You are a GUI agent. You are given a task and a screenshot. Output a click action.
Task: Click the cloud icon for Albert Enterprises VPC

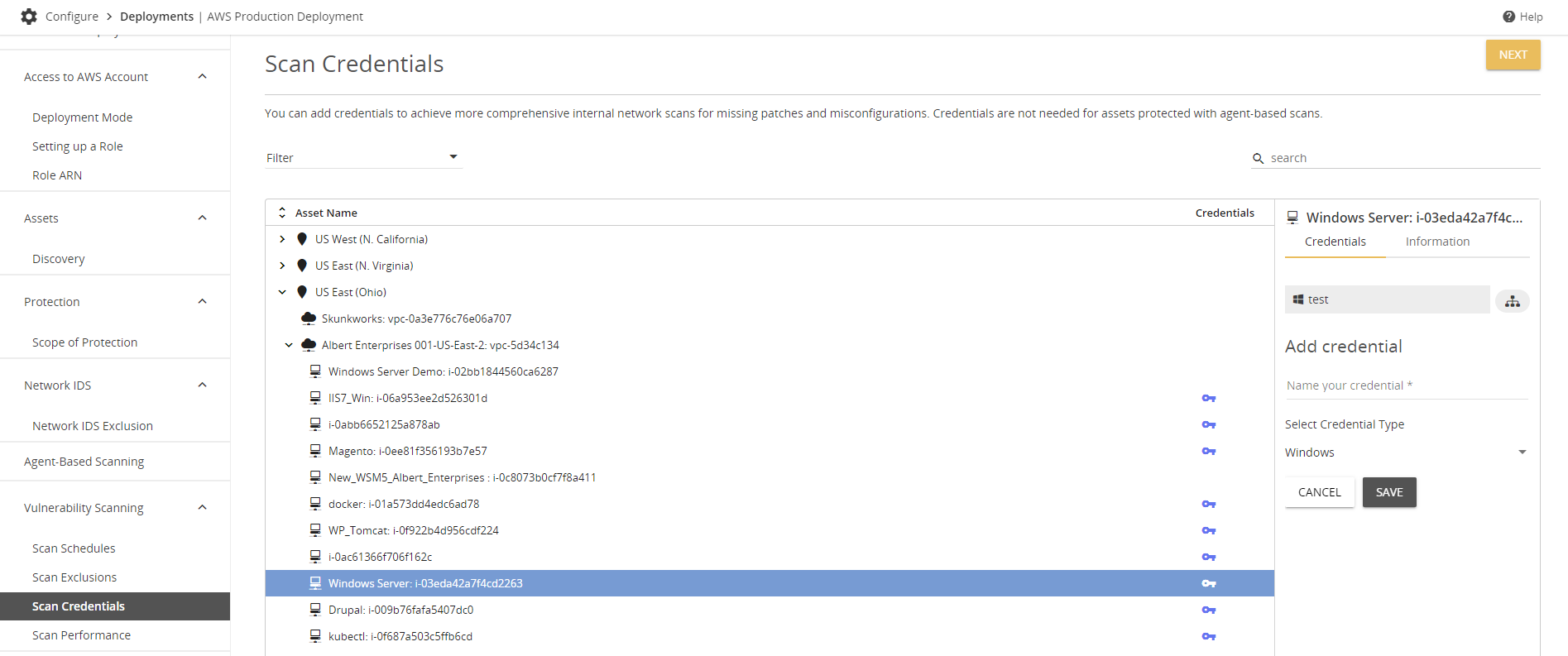coord(309,345)
